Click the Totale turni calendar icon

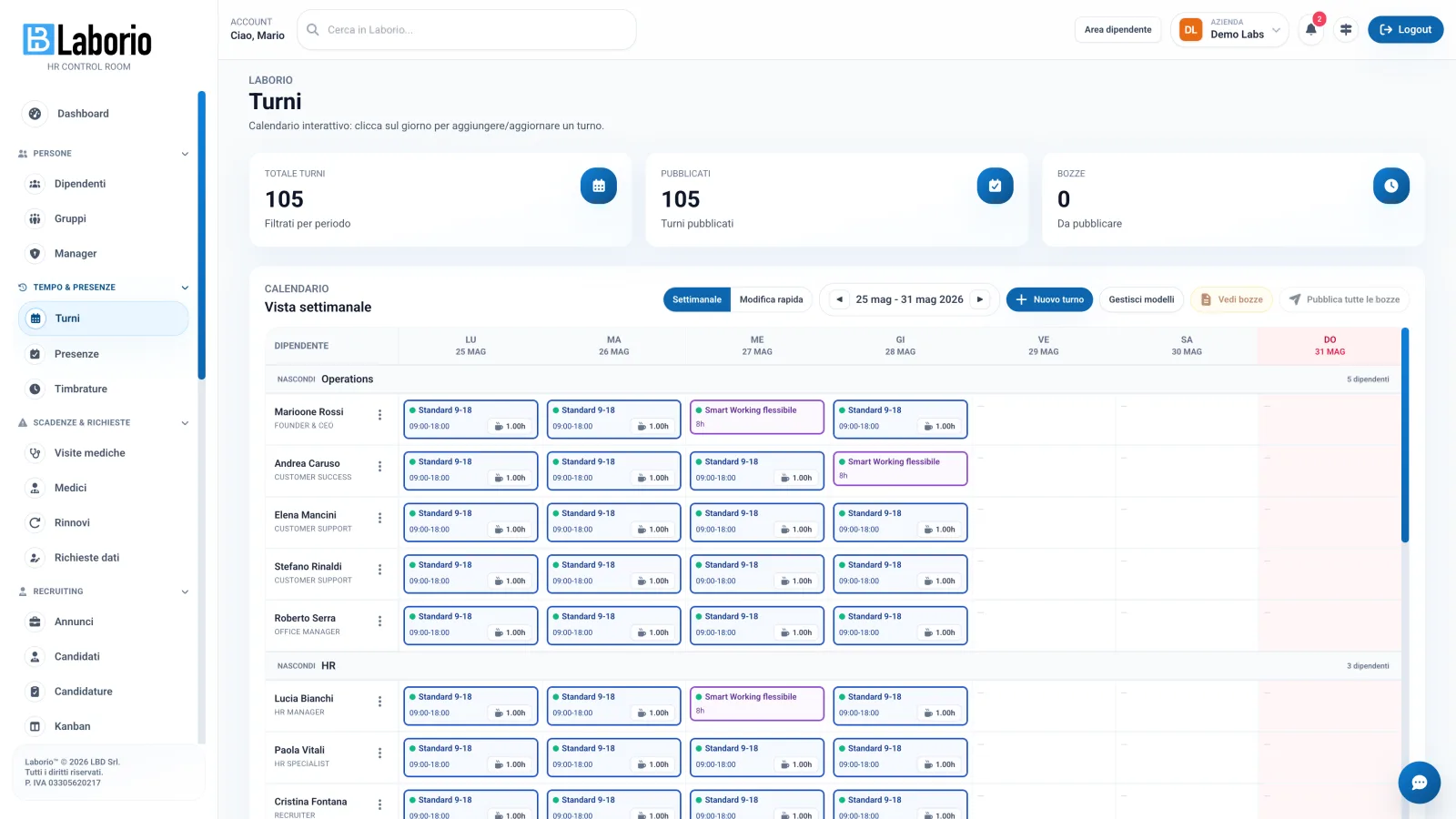pos(599,186)
